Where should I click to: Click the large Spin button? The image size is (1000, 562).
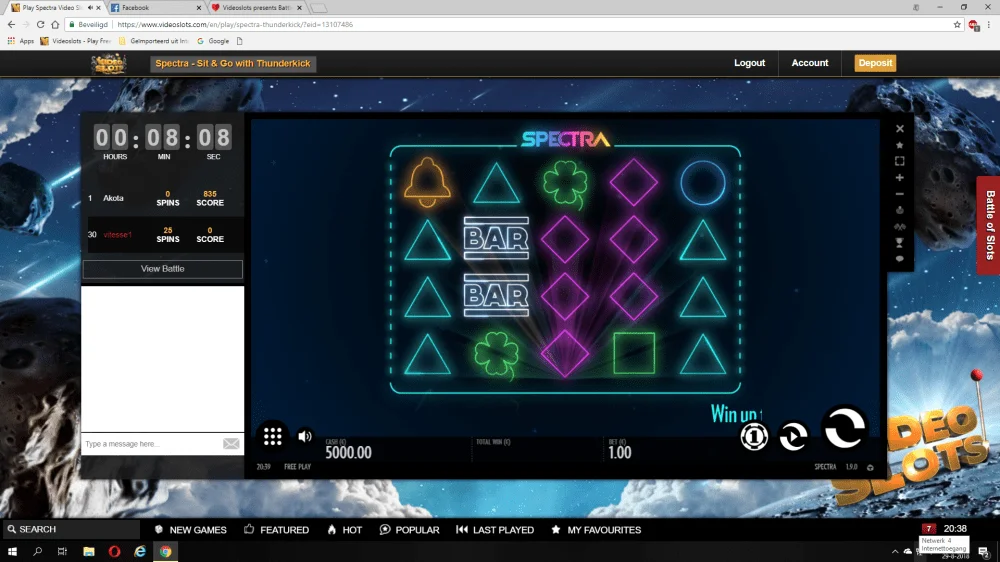coord(845,429)
